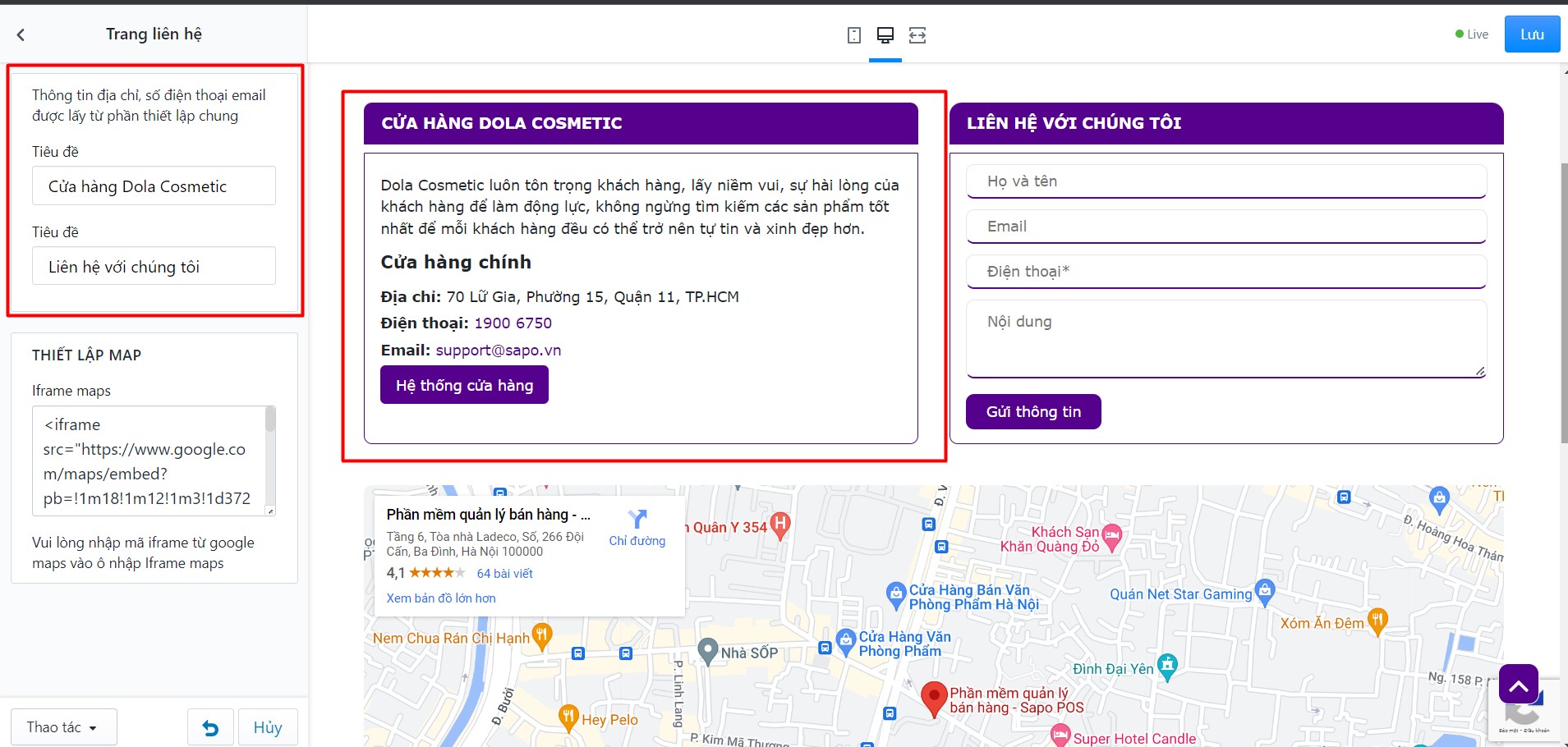The image size is (1568, 747).
Task: Click the Khách Sạn Khăn Quàng Đỏ hotel marker
Action: coord(1112,537)
